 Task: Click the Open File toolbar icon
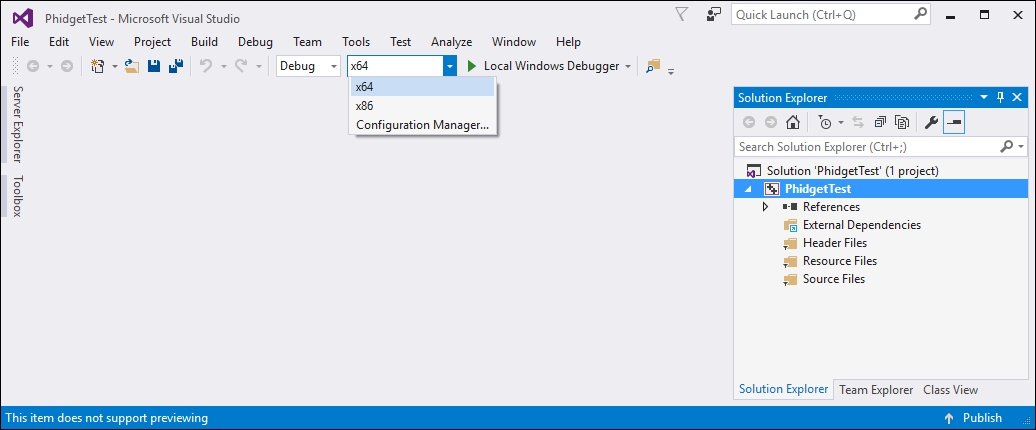pos(132,66)
